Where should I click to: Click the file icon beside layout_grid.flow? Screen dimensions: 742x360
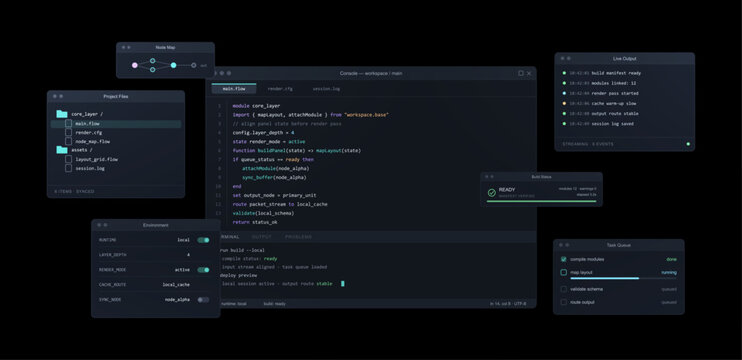click(x=69, y=159)
